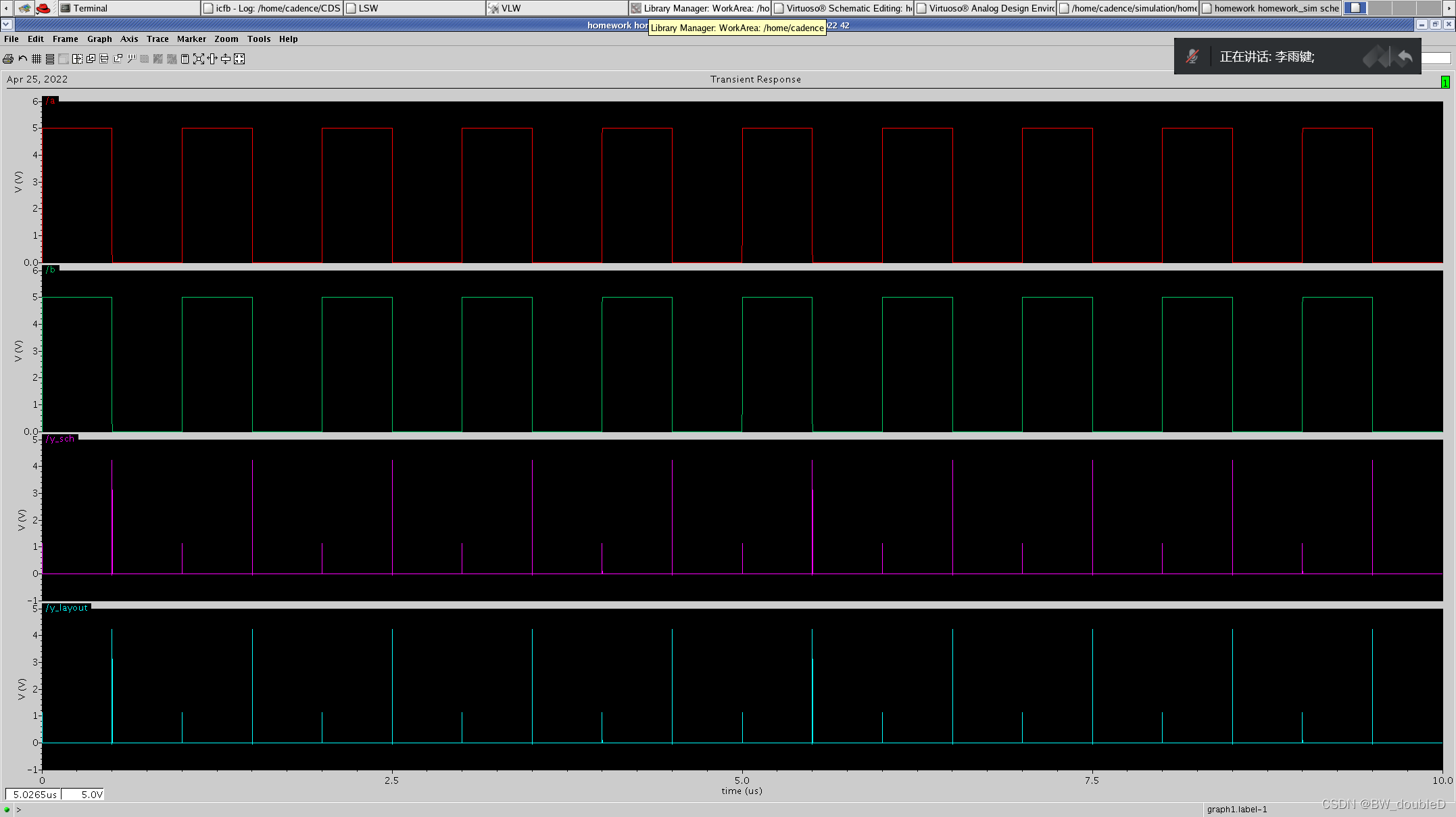Screen dimensions: 1456x817
Task: Switch to the Terminal taskbar button
Action: pyautogui.click(x=90, y=8)
